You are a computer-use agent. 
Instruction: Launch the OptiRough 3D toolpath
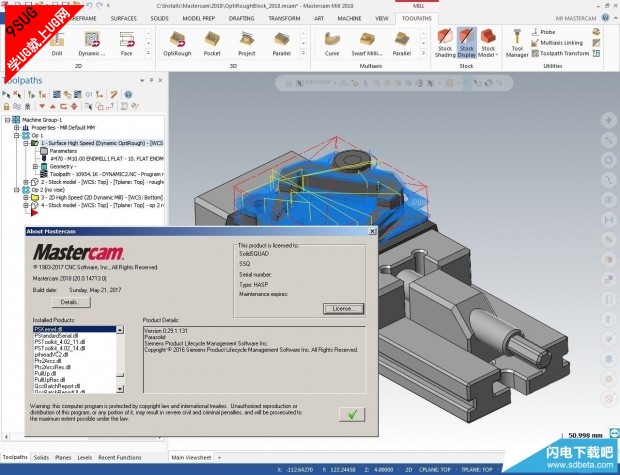pyautogui.click(x=177, y=43)
